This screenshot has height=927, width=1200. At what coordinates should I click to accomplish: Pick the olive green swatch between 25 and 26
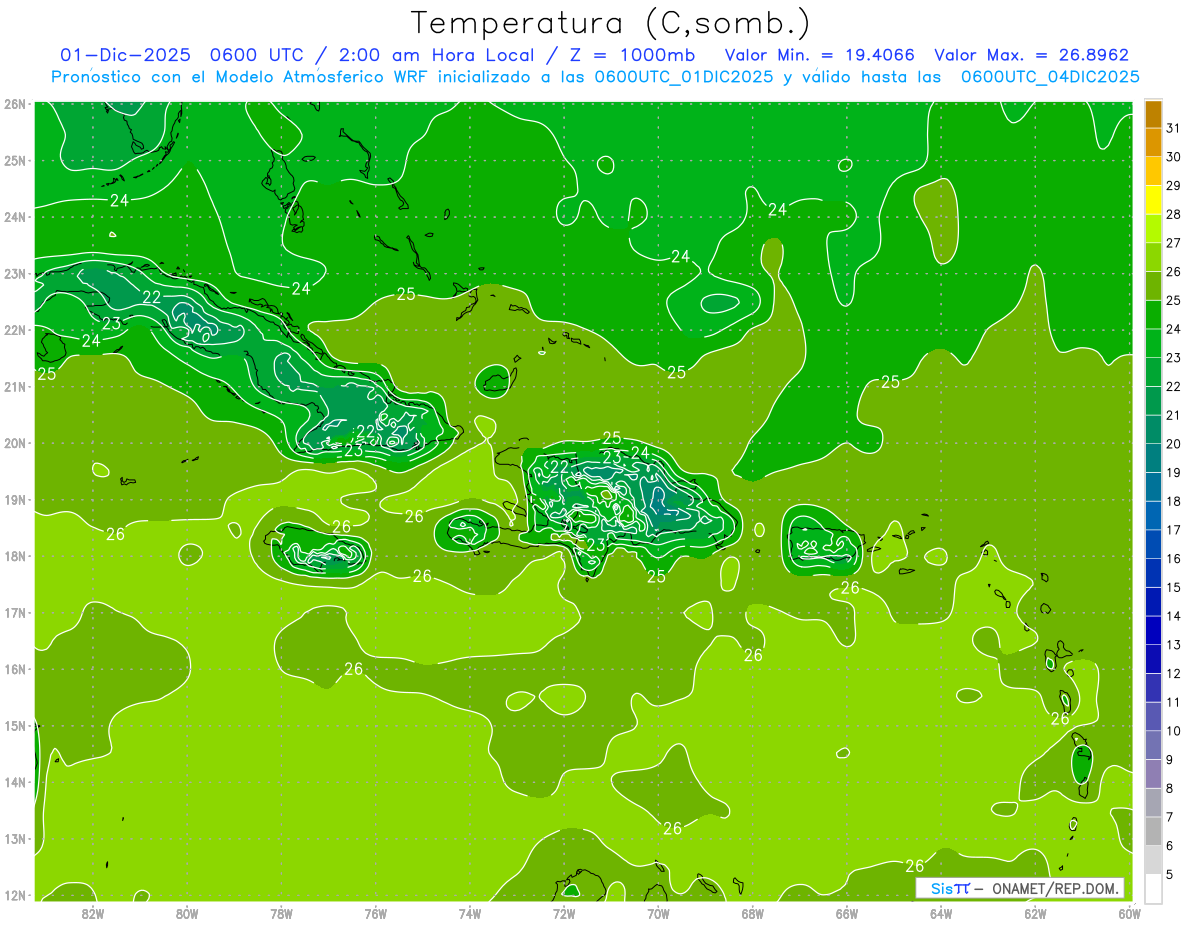coord(1153,285)
